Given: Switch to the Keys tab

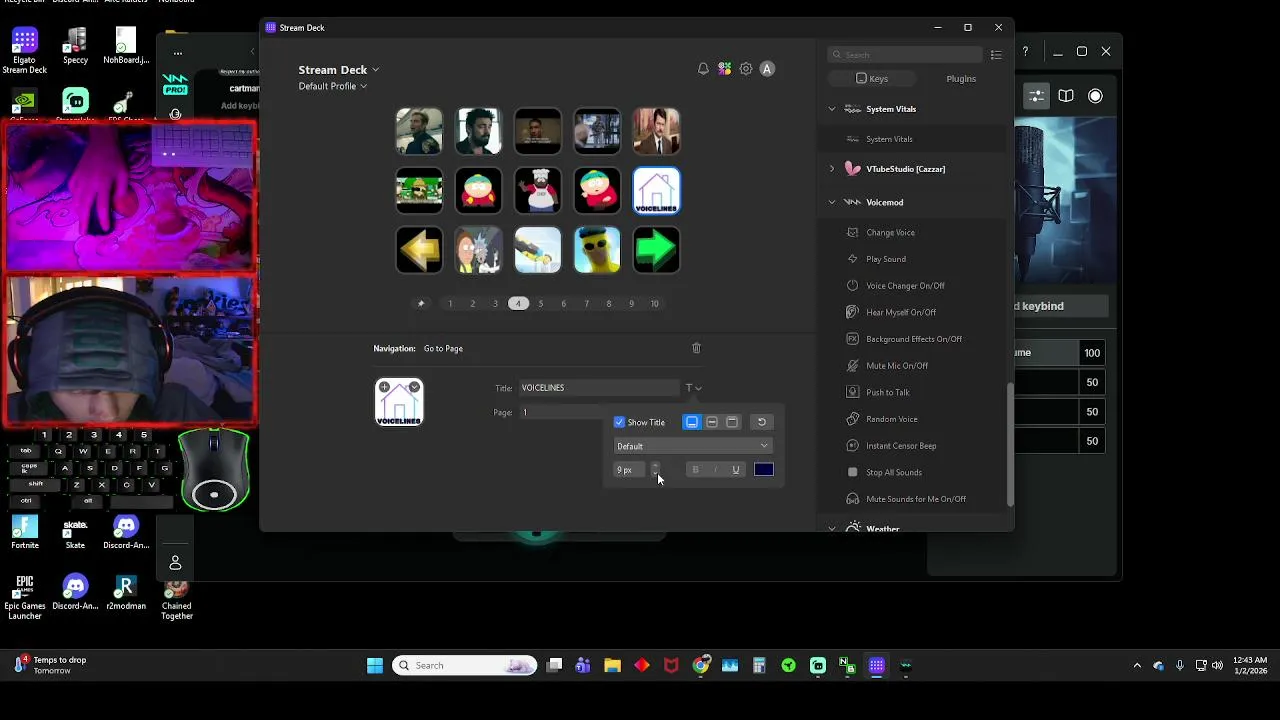Looking at the screenshot, I should tap(872, 78).
